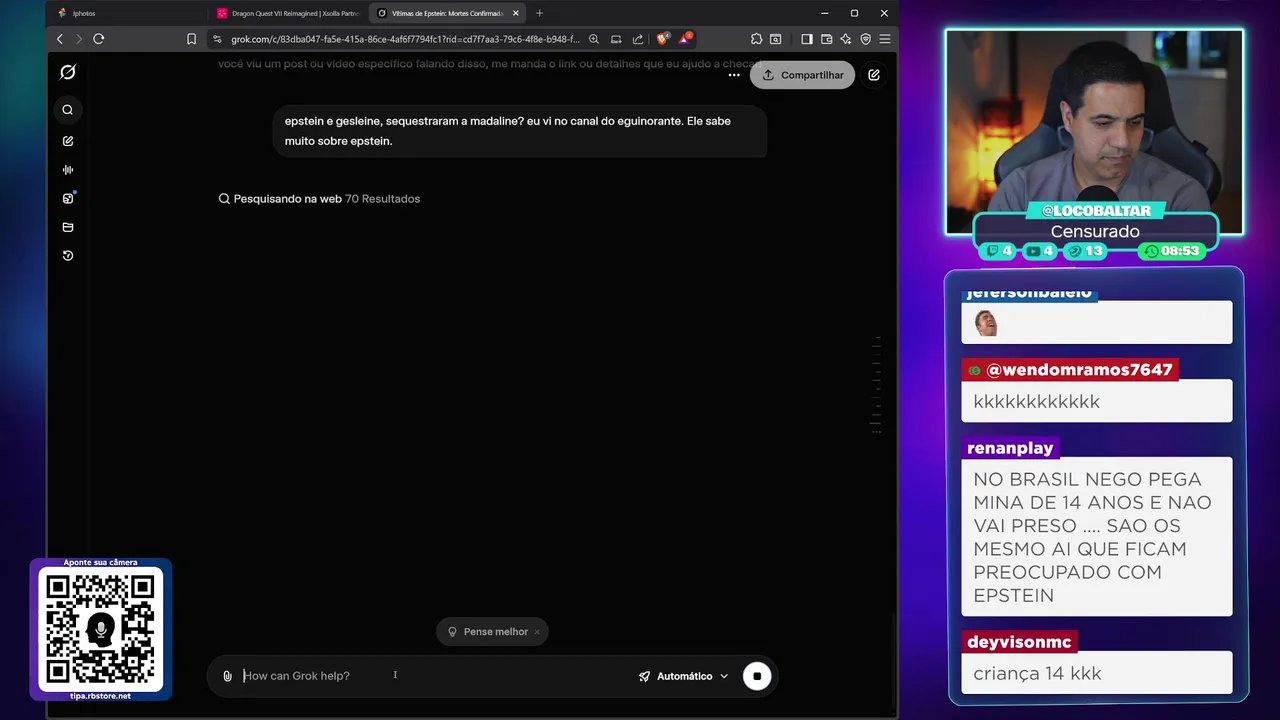Open the Automático model dropdown
1280x720 pixels.
pos(684,676)
